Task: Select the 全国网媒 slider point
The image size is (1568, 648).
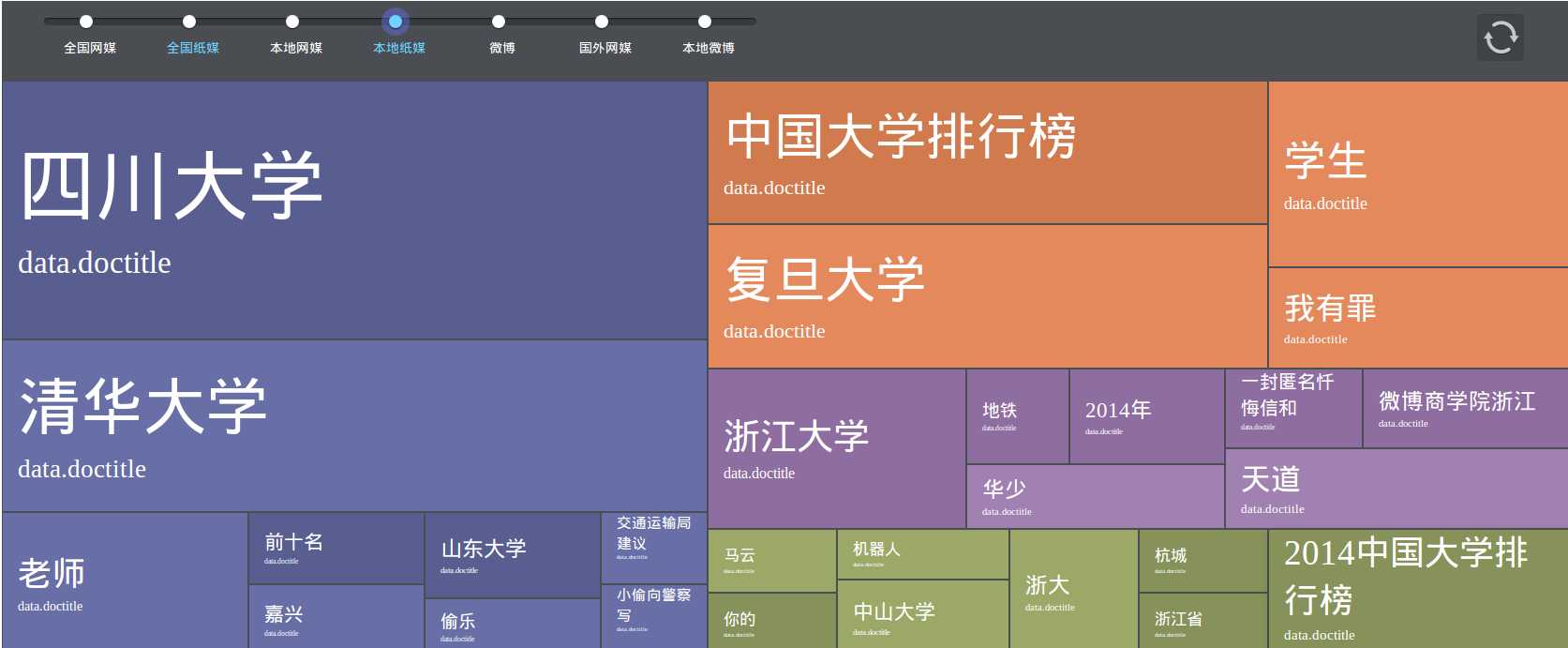Action: point(86,22)
